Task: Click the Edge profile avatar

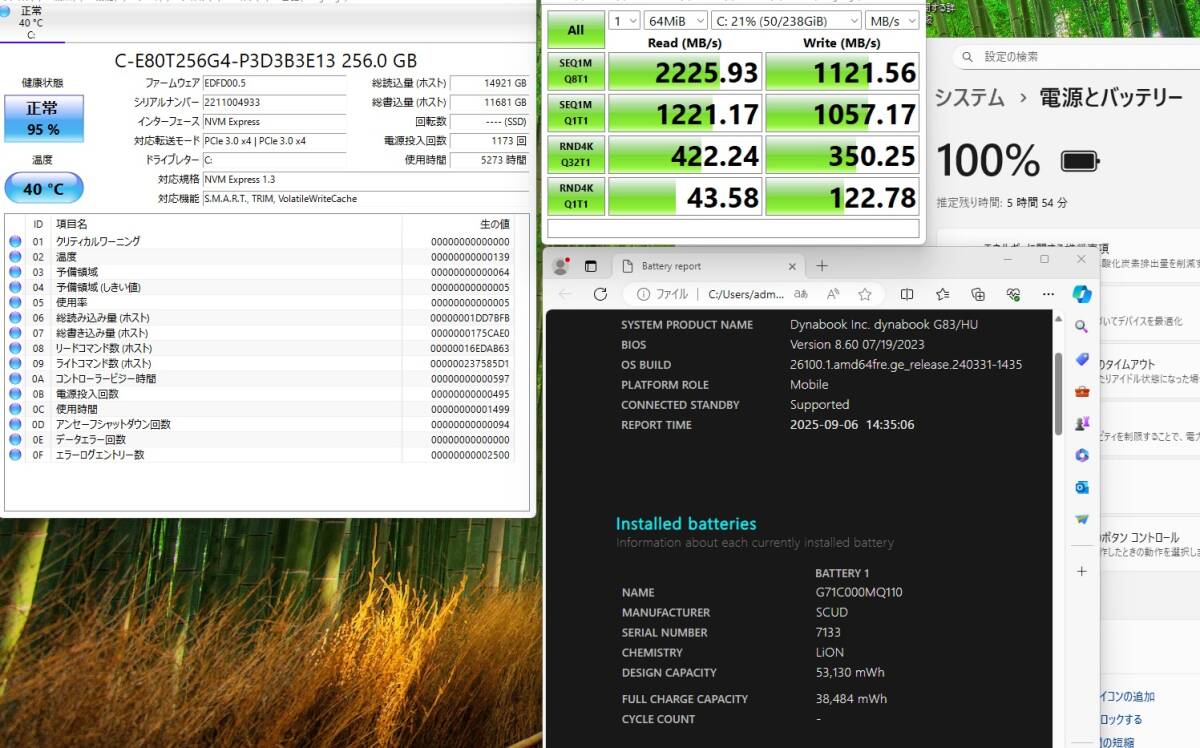Action: pos(560,266)
